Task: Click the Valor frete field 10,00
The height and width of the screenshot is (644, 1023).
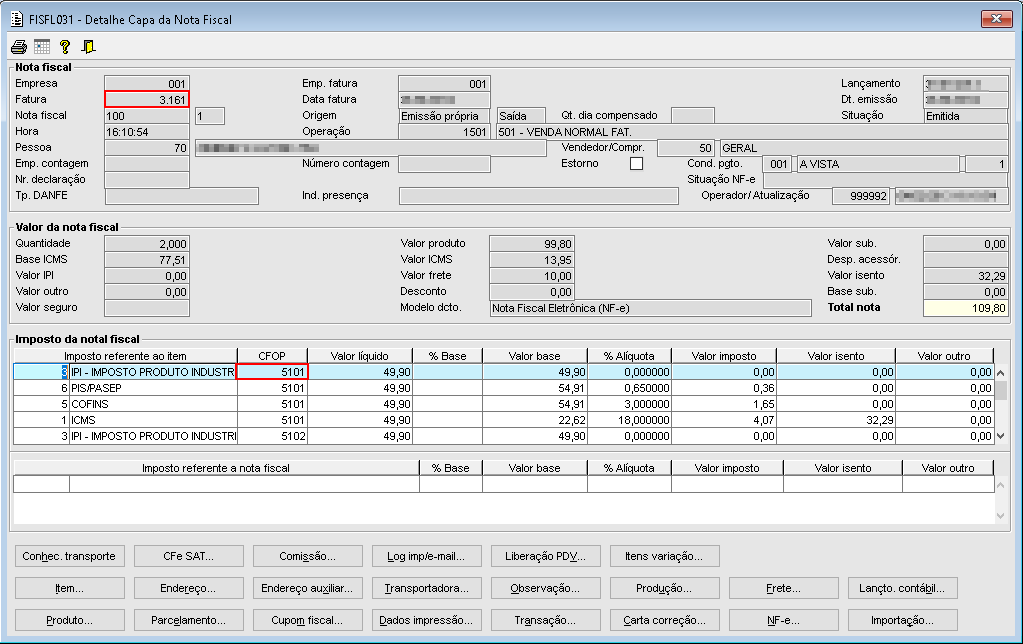Action: point(532,276)
